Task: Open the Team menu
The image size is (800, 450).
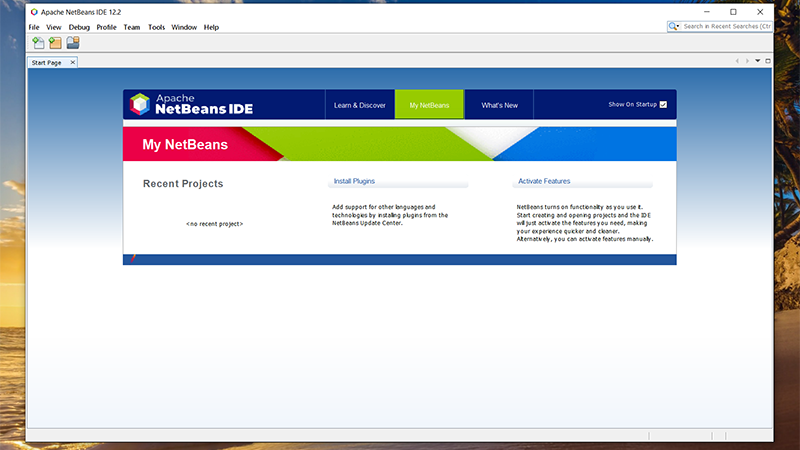Action: tap(132, 27)
